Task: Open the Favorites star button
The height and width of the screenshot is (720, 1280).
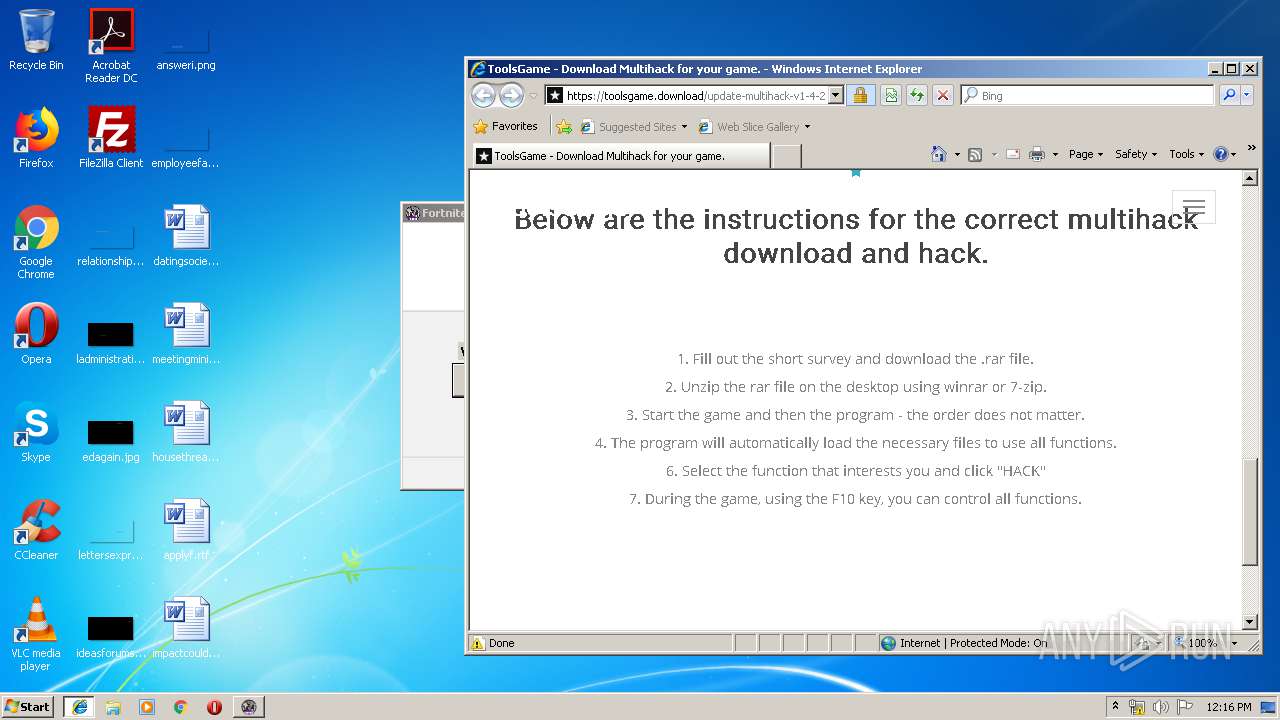Action: pyautogui.click(x=507, y=126)
